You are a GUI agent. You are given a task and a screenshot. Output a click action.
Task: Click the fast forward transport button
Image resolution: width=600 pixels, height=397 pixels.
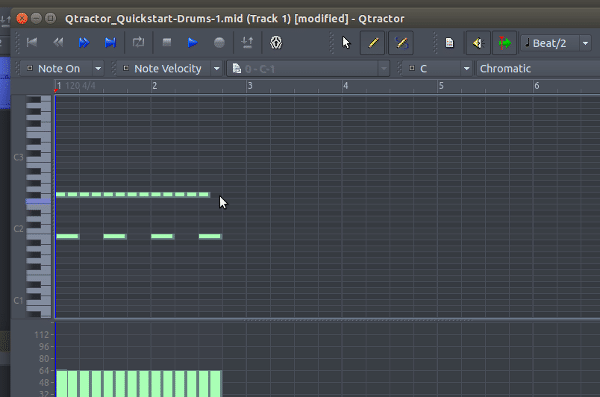pyautogui.click(x=84, y=42)
